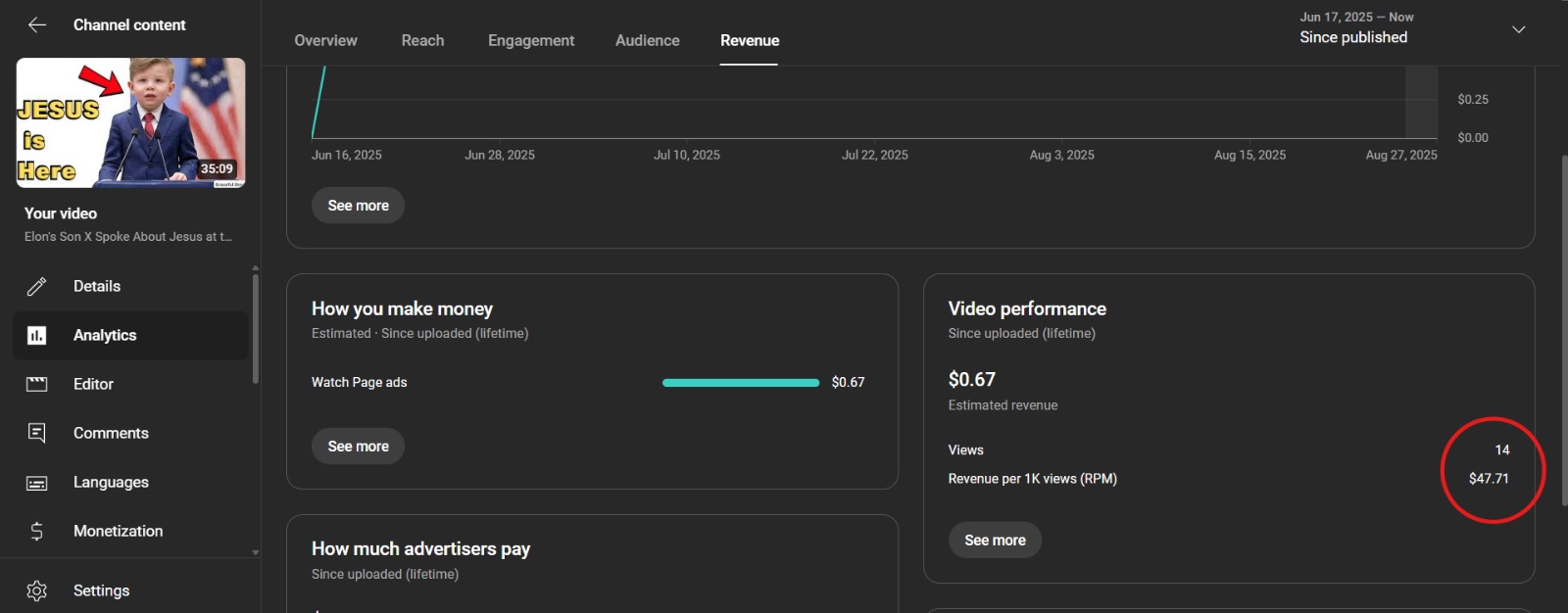
Task: Click the Aug 27, 2025 chart axis label
Action: [x=1401, y=156]
